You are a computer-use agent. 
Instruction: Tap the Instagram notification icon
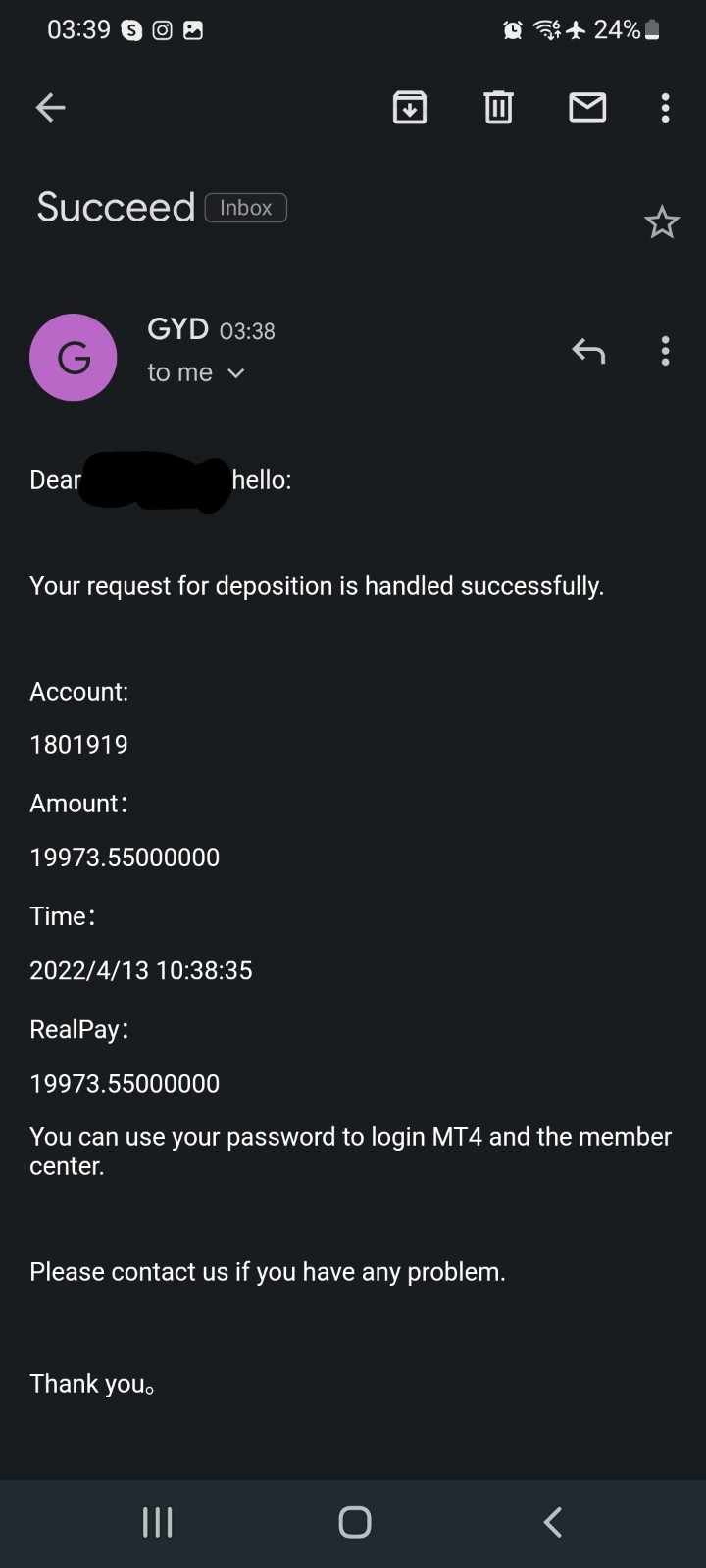[x=163, y=30]
